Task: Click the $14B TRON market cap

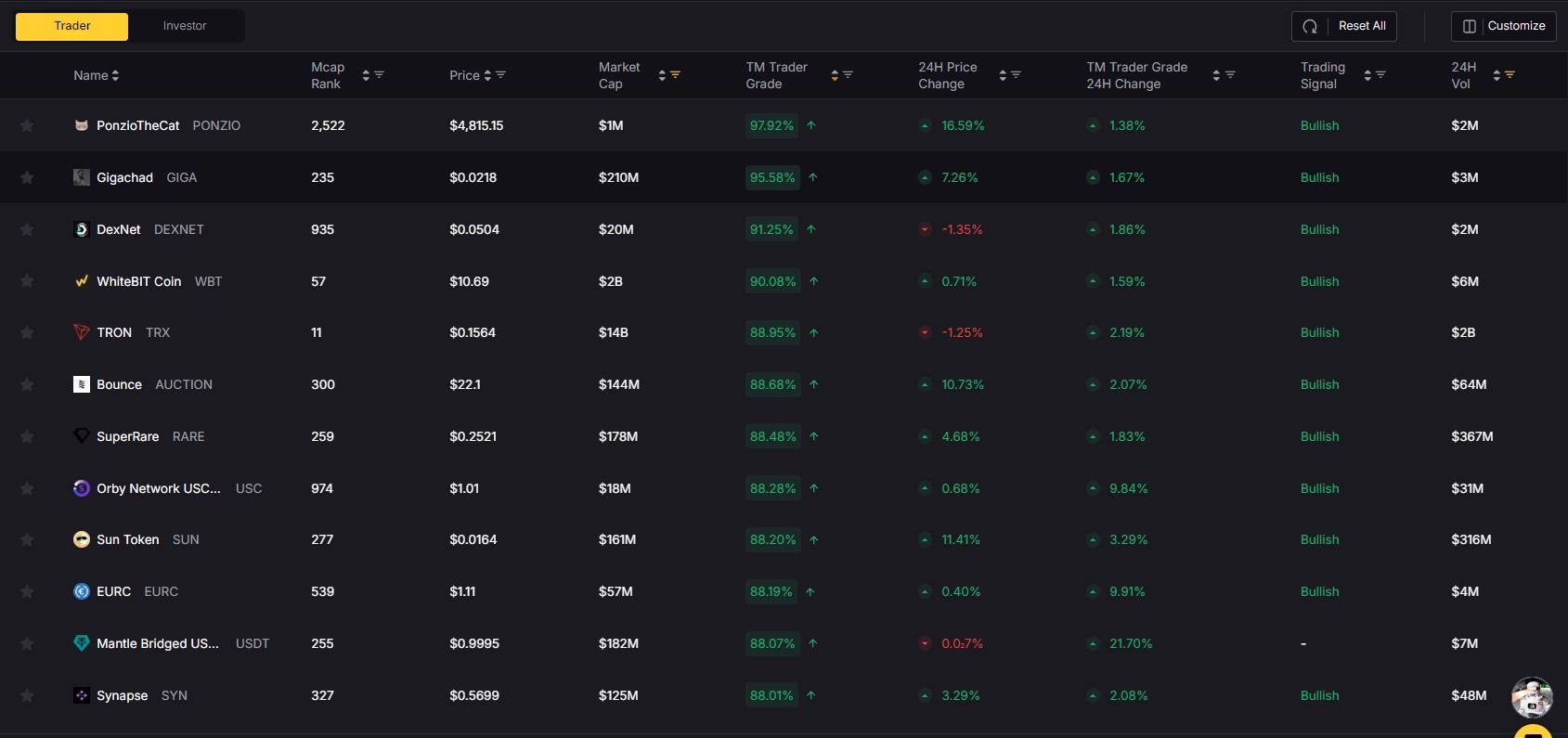Action: 614,332
